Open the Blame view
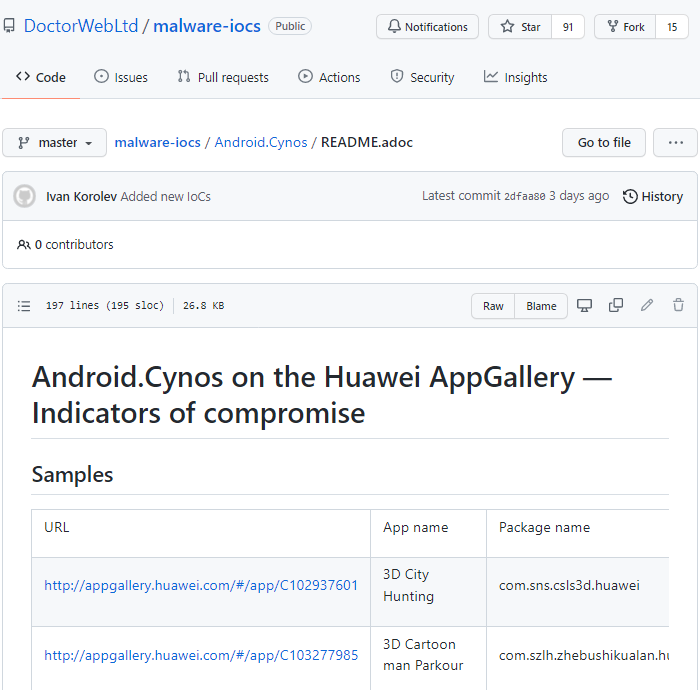 [x=541, y=306]
